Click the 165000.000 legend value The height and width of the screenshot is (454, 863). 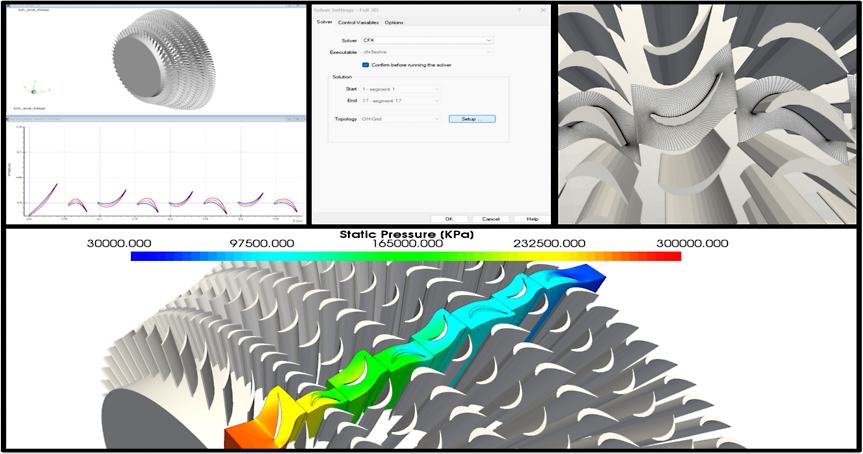(408, 243)
